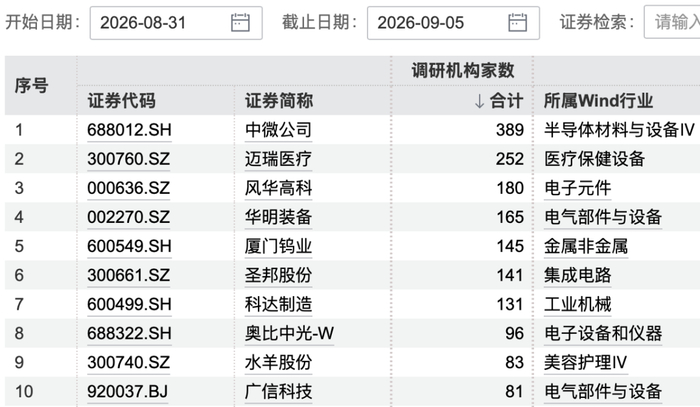Click the 证券代码 column header
This screenshot has height=407, width=700.
[121, 101]
